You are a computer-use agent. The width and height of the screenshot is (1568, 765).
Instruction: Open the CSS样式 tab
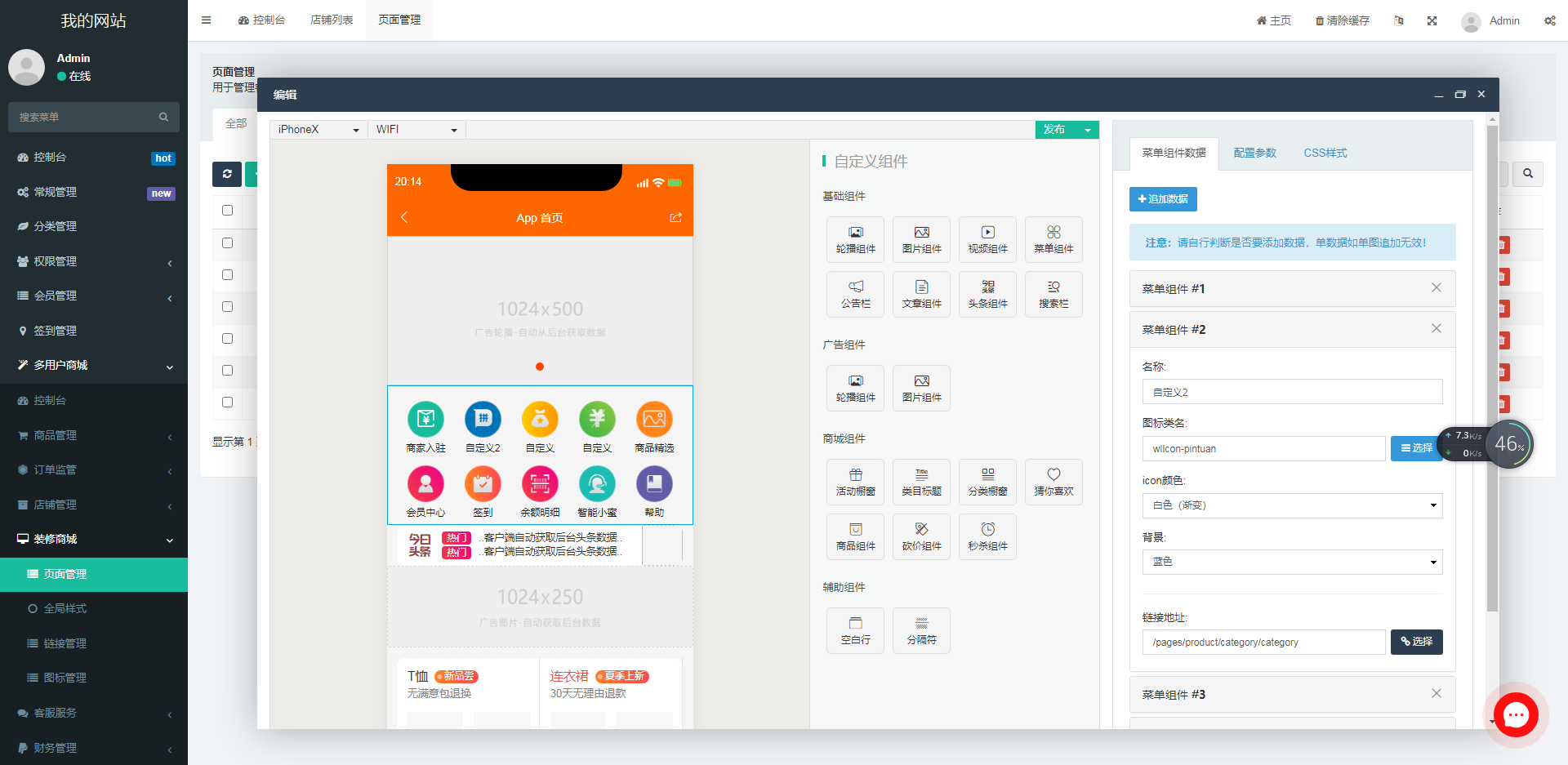1325,153
